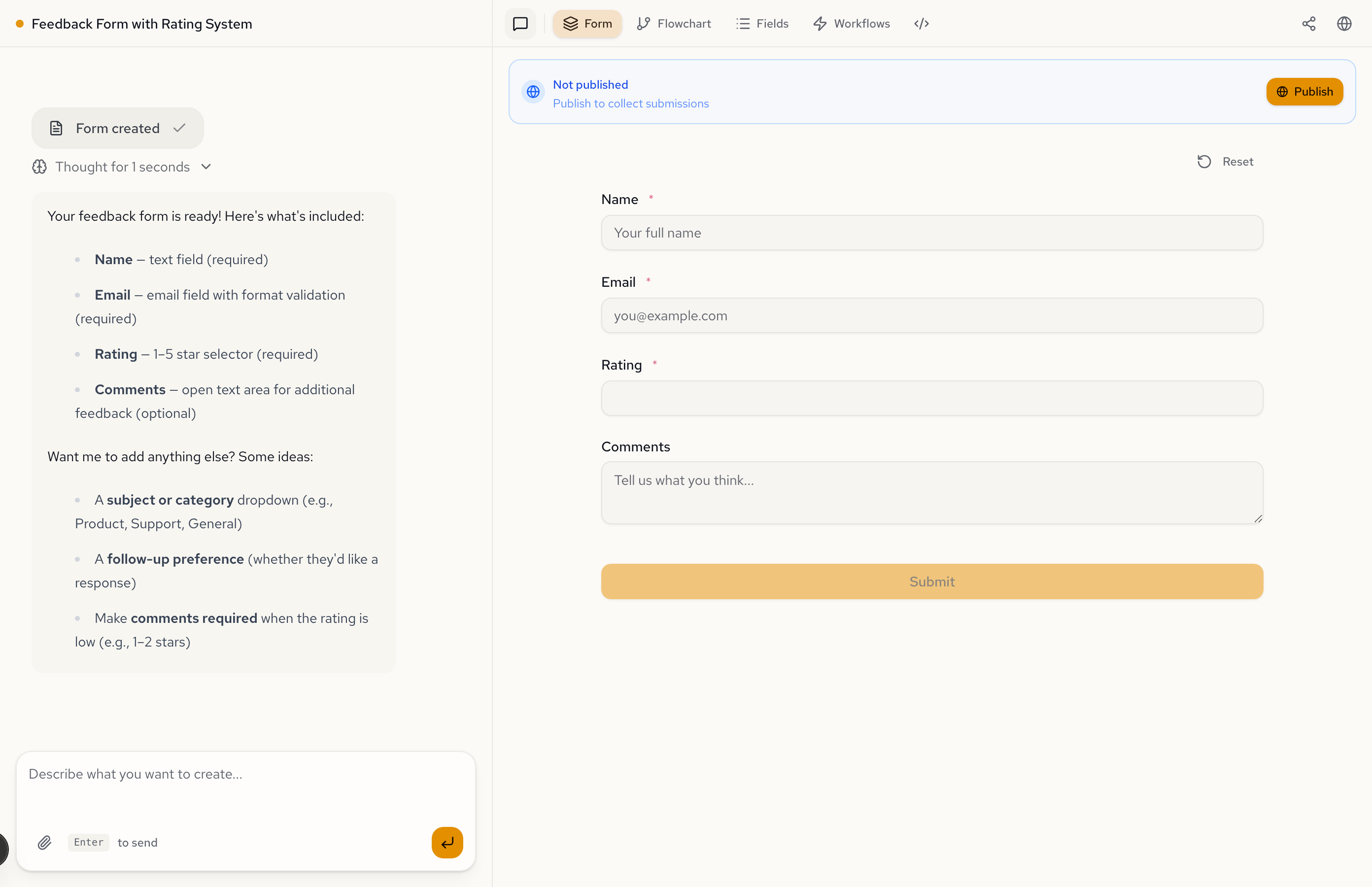Click the Publish button

pyautogui.click(x=1304, y=92)
